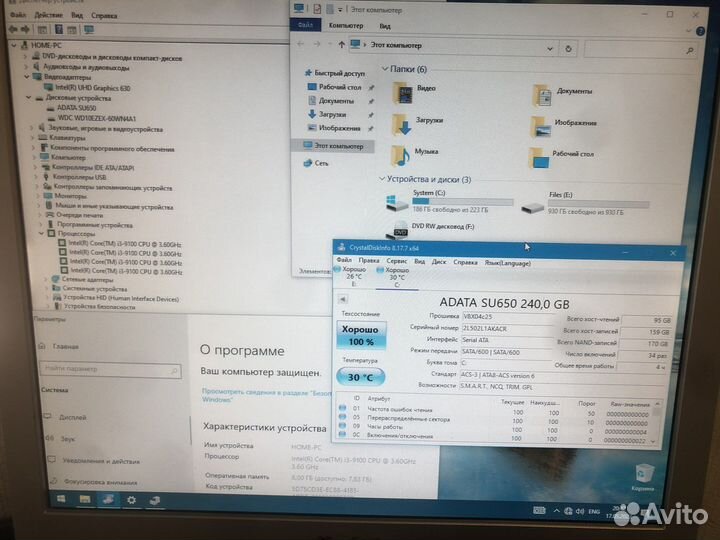The height and width of the screenshot is (540, 720).
Task: Open the Компьютер ribbon tab
Action: (346, 26)
